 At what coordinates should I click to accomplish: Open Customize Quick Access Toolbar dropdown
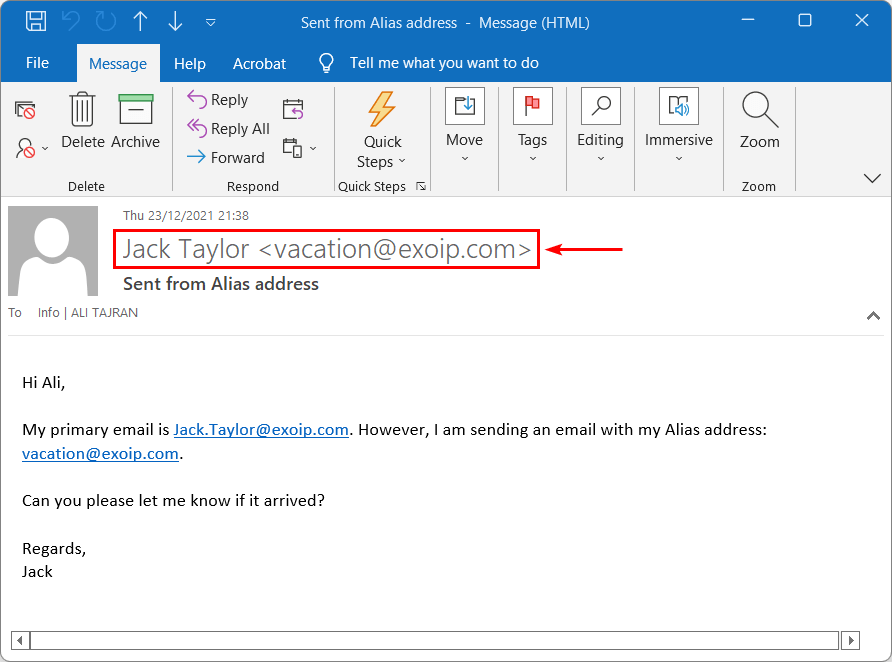210,23
